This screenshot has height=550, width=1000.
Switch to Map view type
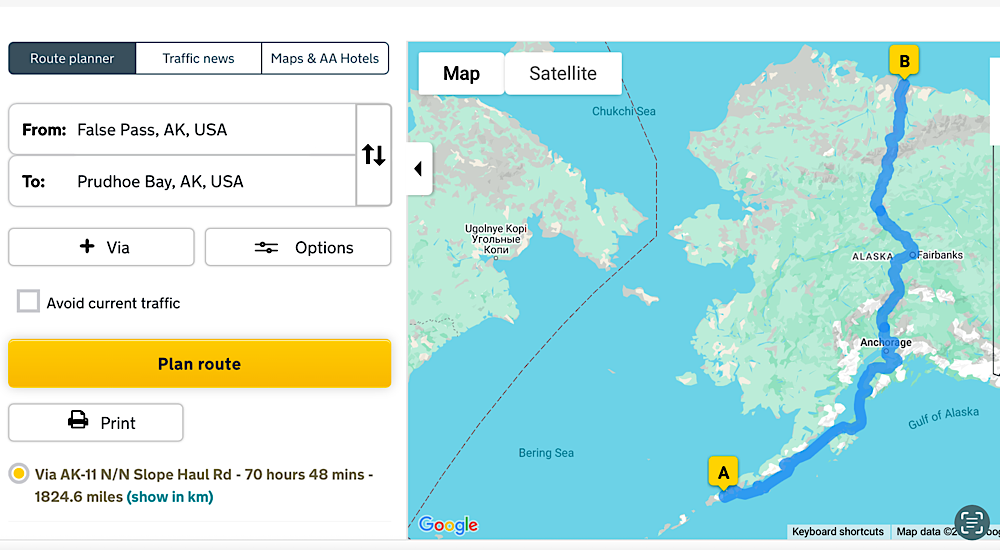pos(461,74)
